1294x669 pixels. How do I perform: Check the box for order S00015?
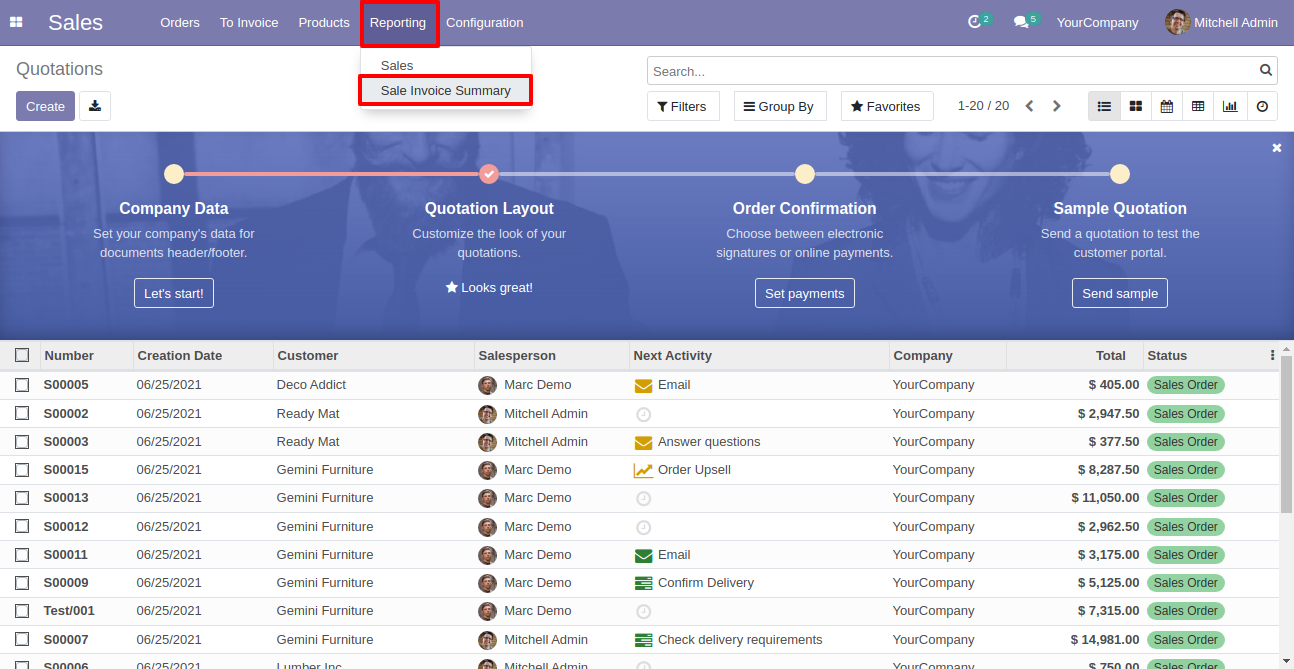[x=22, y=469]
